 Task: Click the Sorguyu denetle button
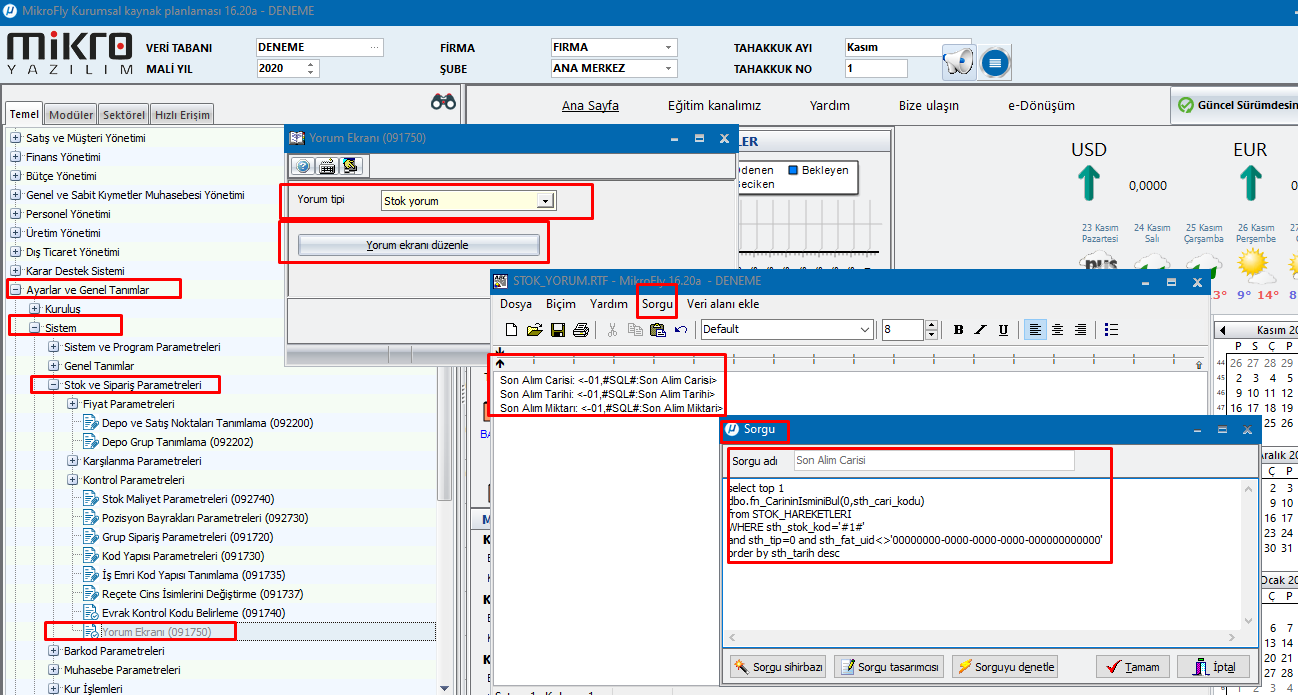(1004, 667)
